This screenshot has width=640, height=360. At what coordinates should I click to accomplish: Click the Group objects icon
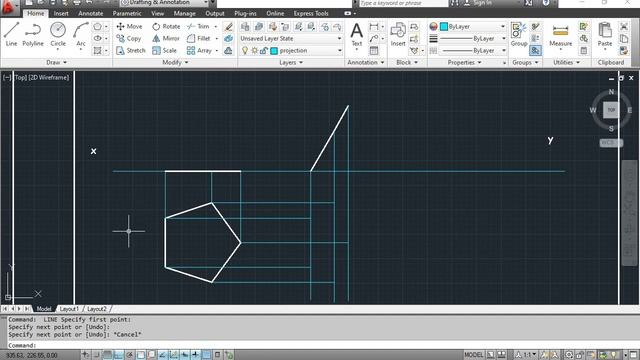tap(519, 34)
